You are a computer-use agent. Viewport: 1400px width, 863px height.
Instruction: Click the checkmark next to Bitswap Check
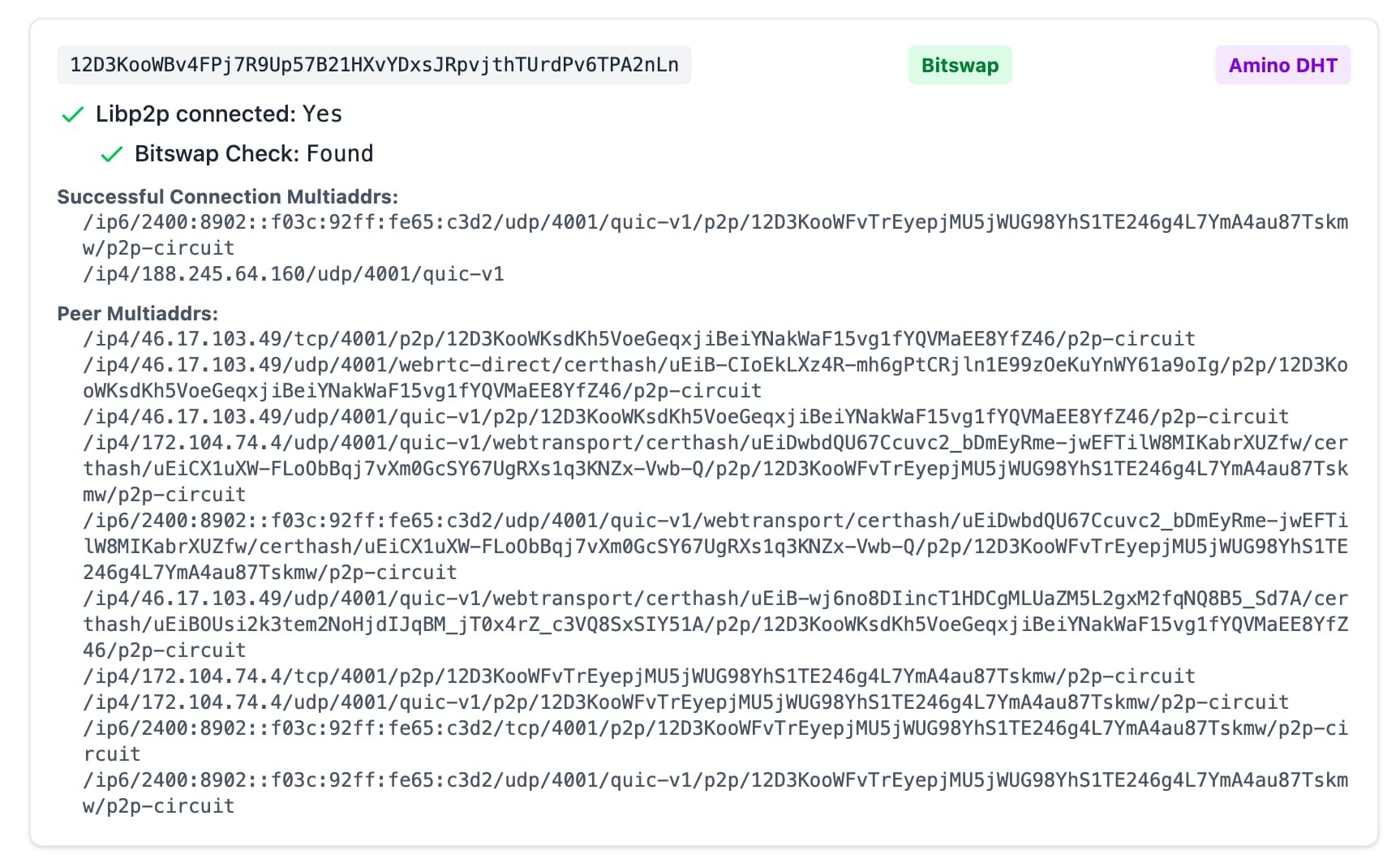(x=111, y=154)
